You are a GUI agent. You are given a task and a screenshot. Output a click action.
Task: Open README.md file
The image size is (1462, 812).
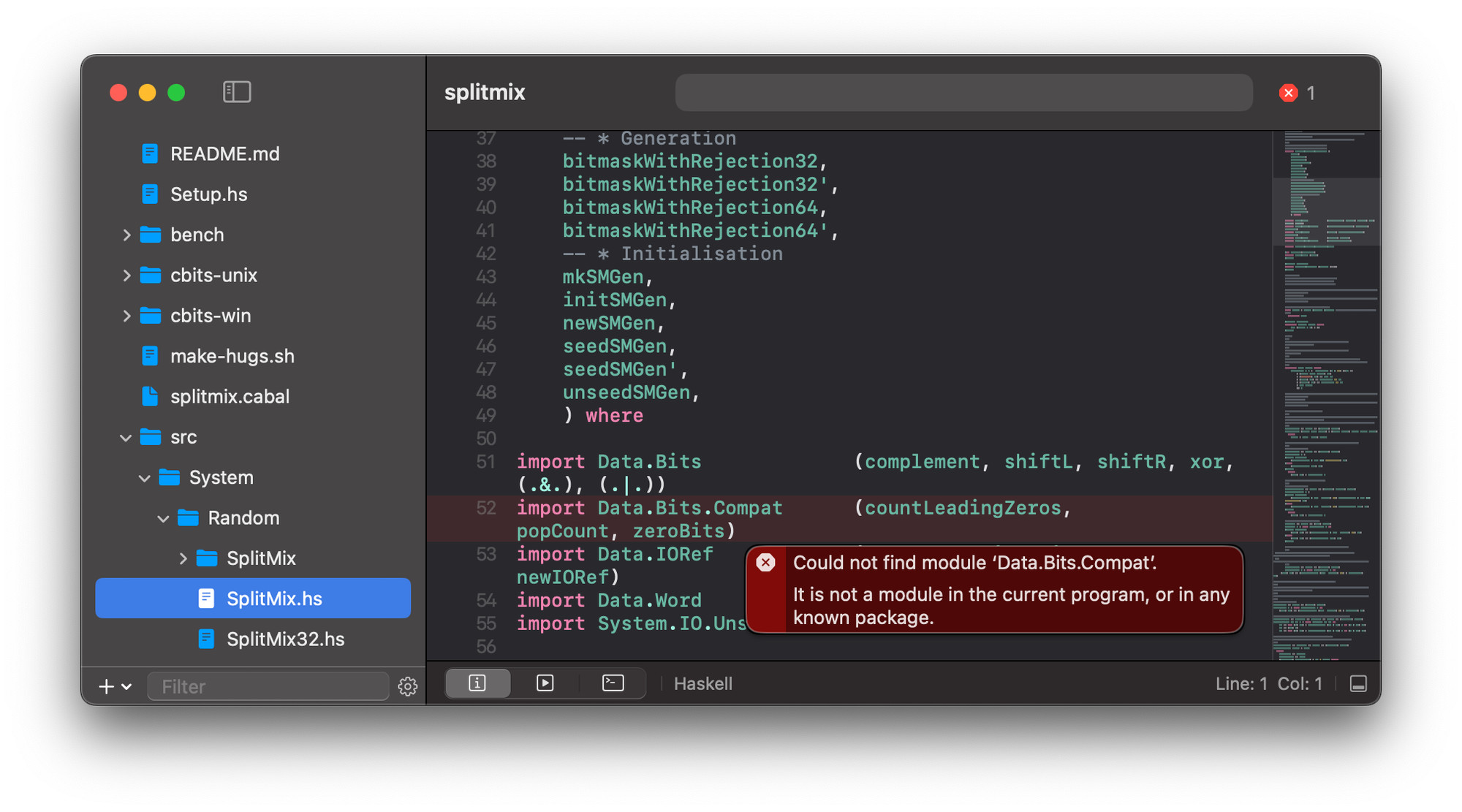click(x=224, y=153)
